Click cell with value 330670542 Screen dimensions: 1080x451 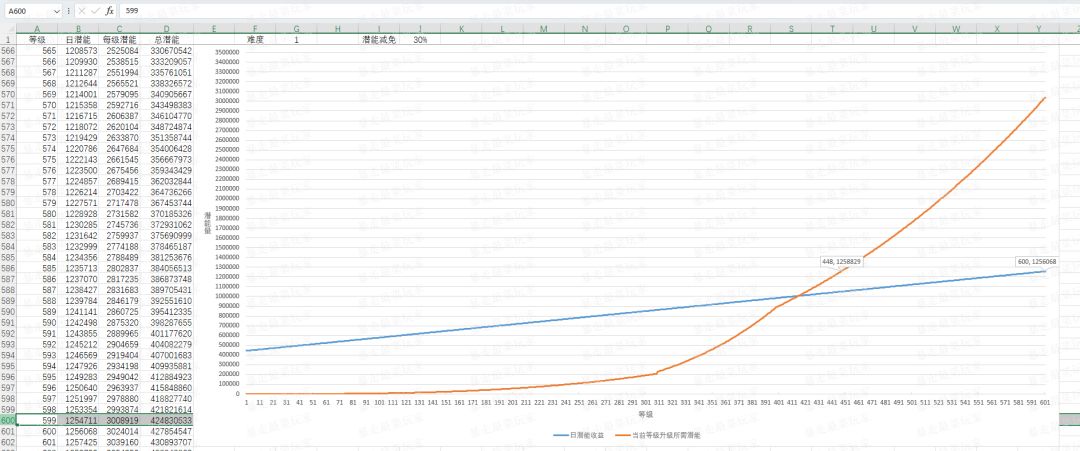point(166,50)
